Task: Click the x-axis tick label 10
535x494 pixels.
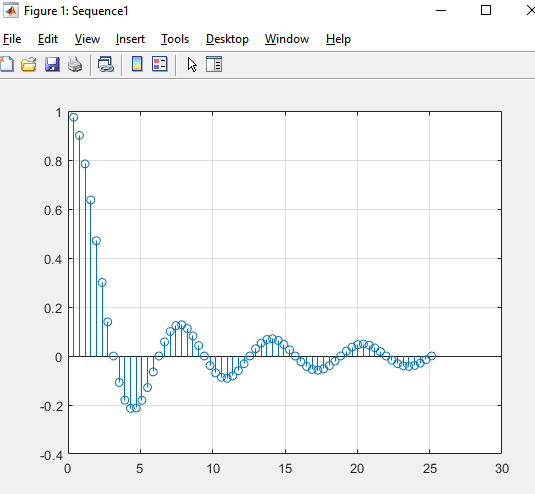Action: pos(213,469)
